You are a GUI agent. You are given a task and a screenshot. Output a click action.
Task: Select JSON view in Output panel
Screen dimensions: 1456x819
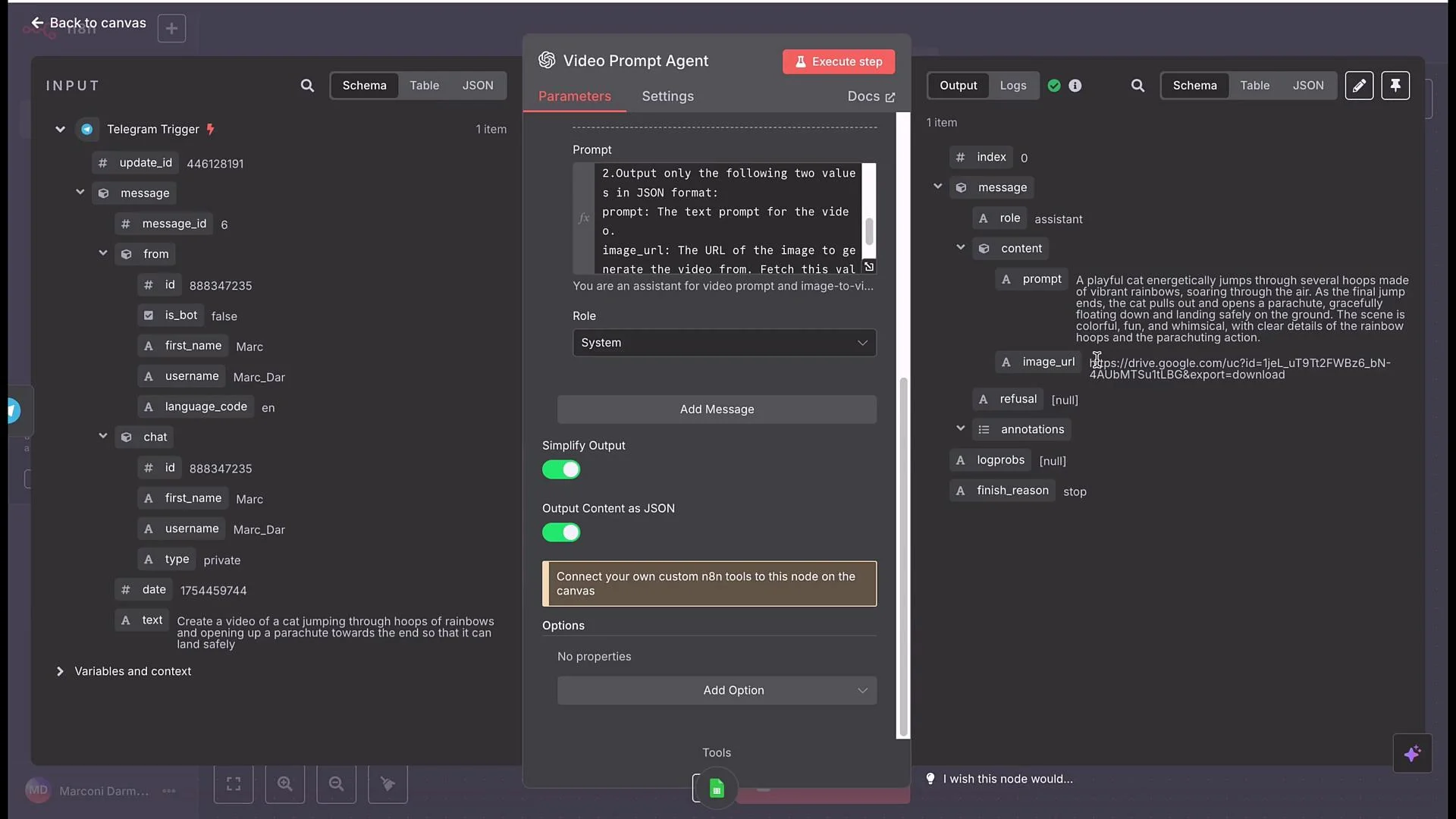point(1308,86)
